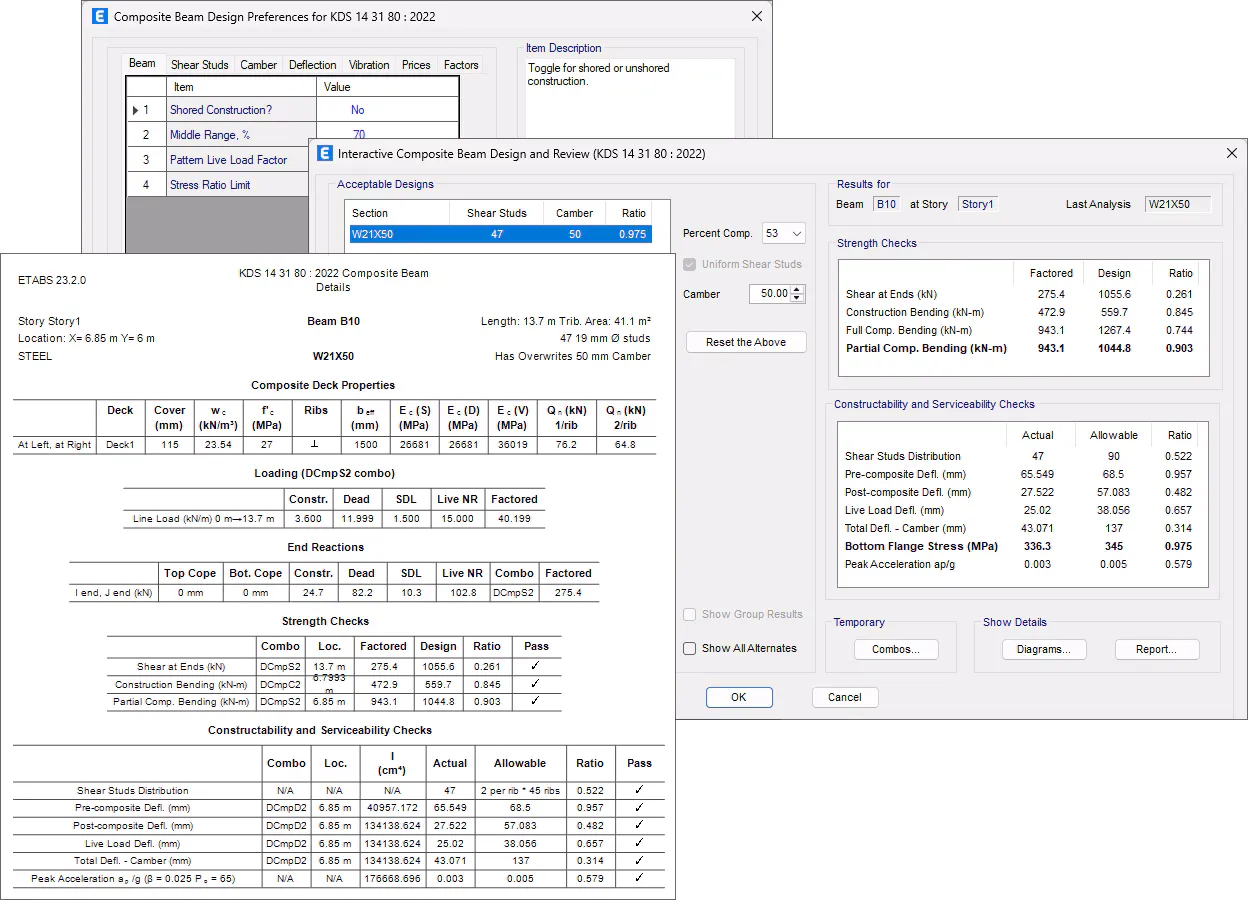Click the ETABS icon in Interactive Design title bar

(x=324, y=153)
